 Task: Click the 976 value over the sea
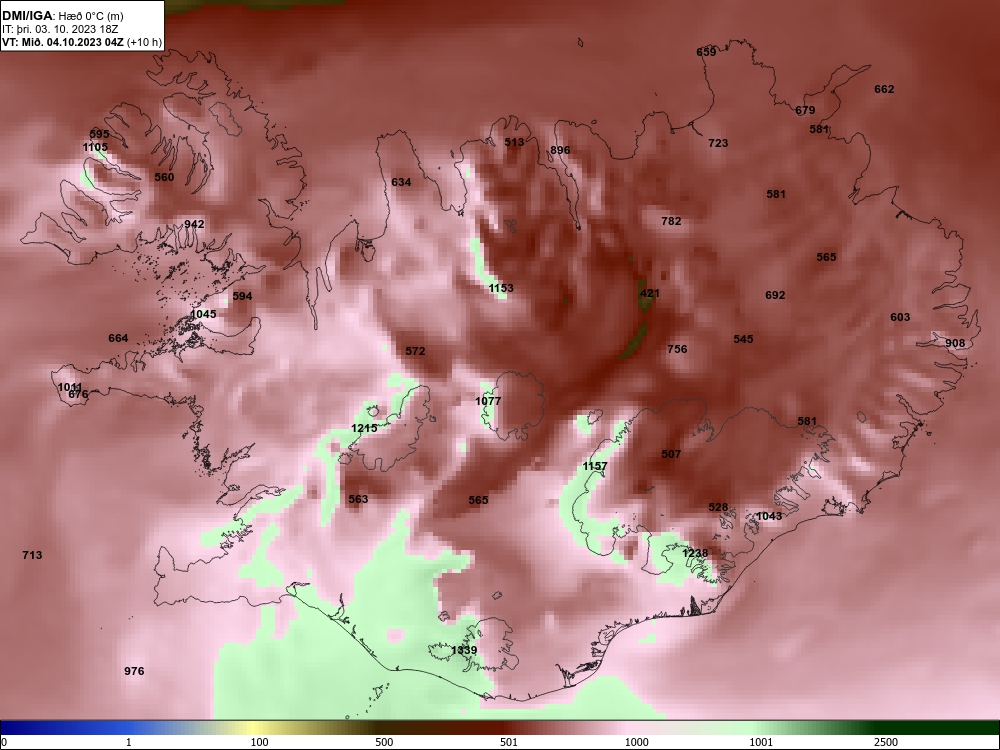point(134,672)
